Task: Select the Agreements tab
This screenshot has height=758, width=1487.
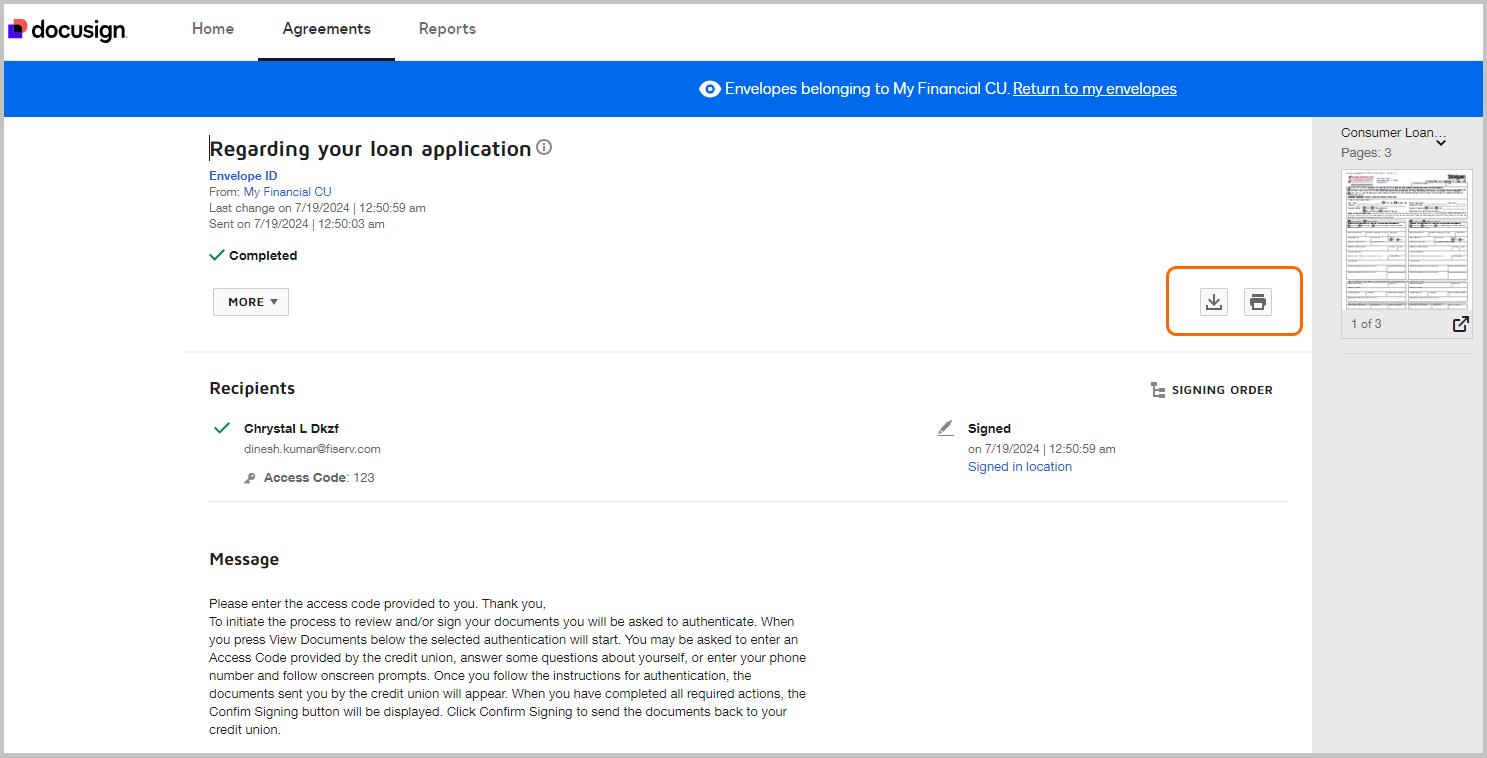Action: pyautogui.click(x=326, y=29)
